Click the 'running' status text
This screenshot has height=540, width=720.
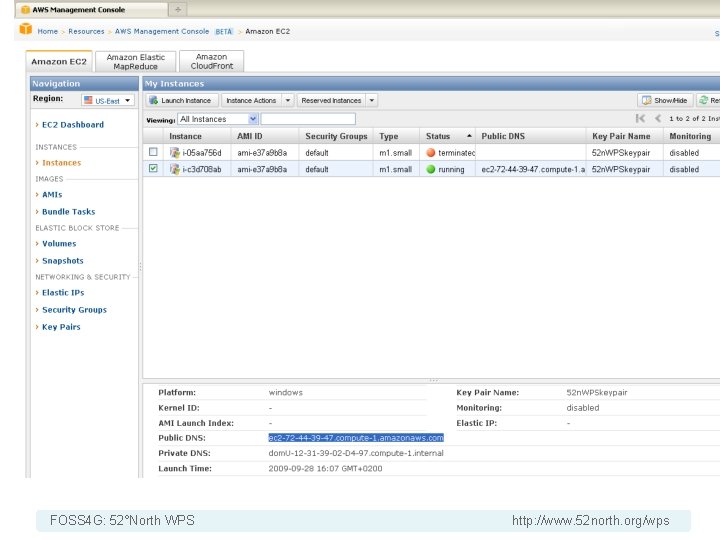coord(451,169)
